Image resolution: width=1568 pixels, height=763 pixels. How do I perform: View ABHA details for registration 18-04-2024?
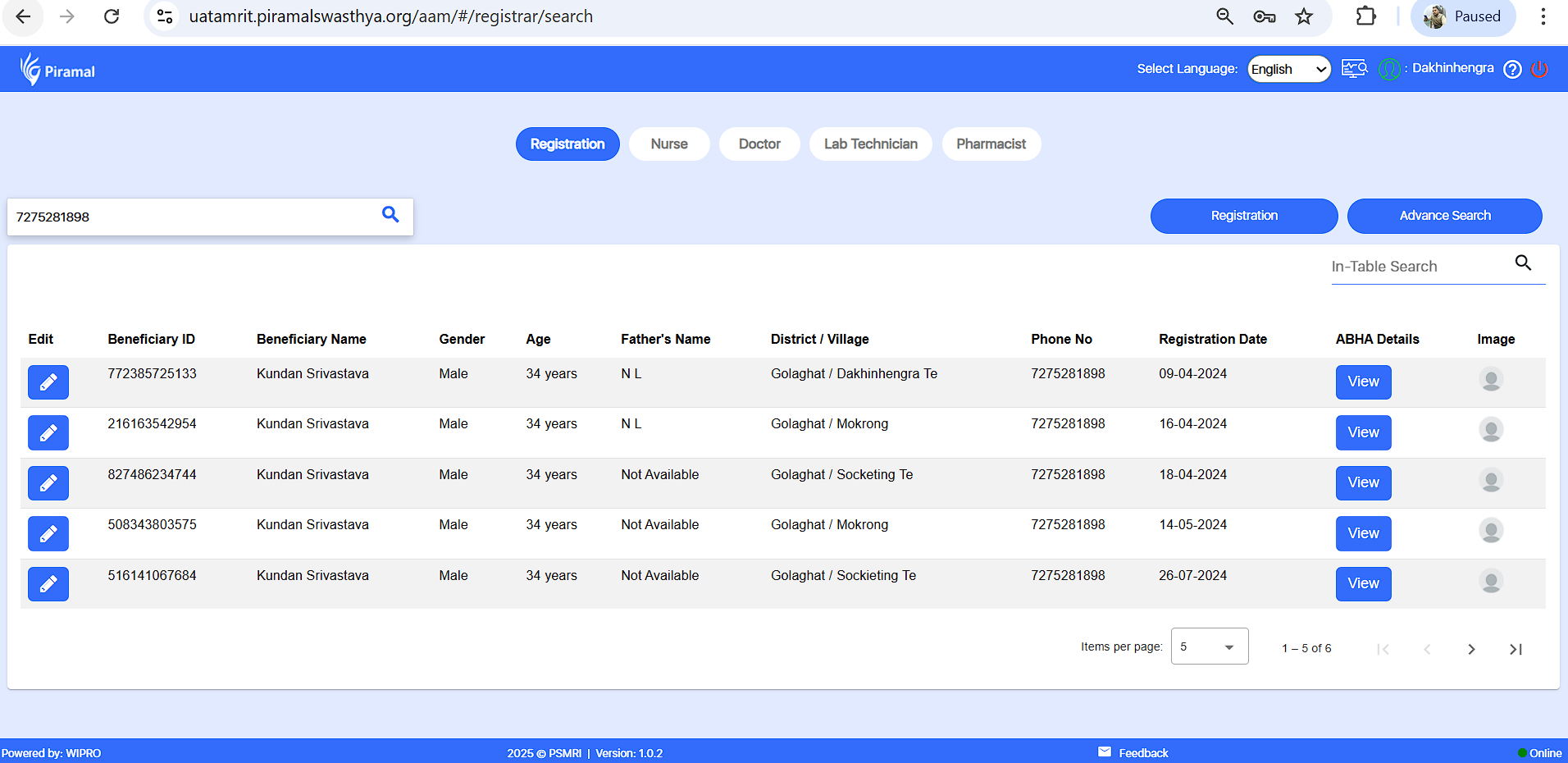click(1363, 483)
